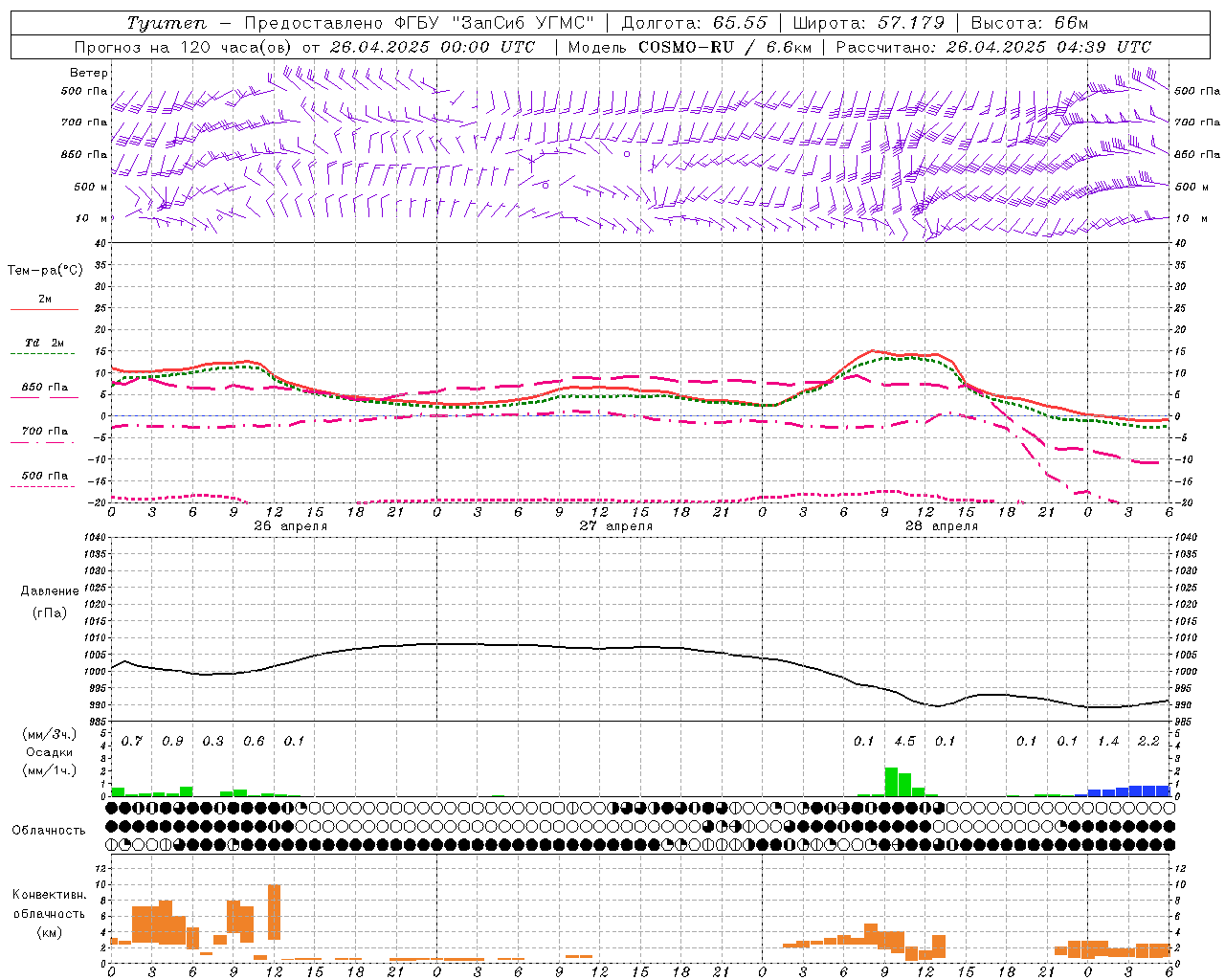The height and width of the screenshot is (980, 1225).
Task: Click the "Прогноз на 120 часа(ов)" forecast text
Action: pos(184,47)
